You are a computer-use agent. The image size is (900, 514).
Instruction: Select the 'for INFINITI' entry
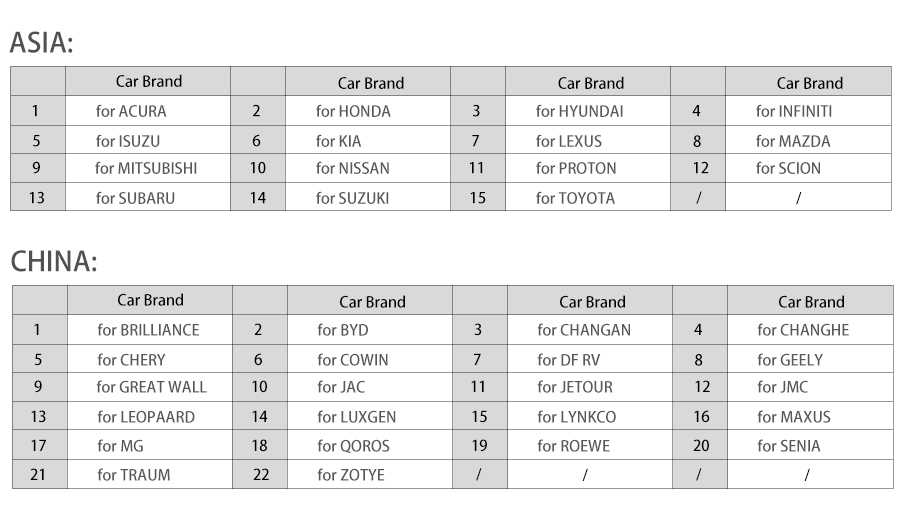pos(808,111)
